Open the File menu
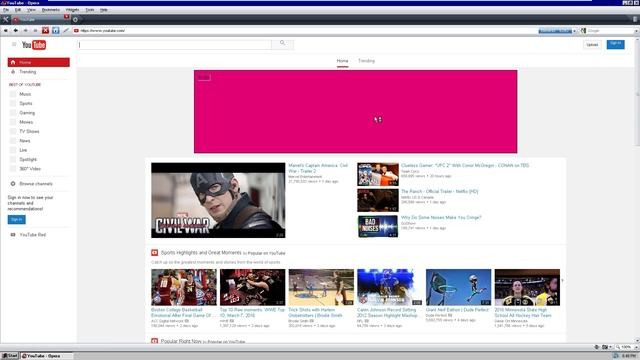Viewport: 640px width, 360px height. (6, 10)
